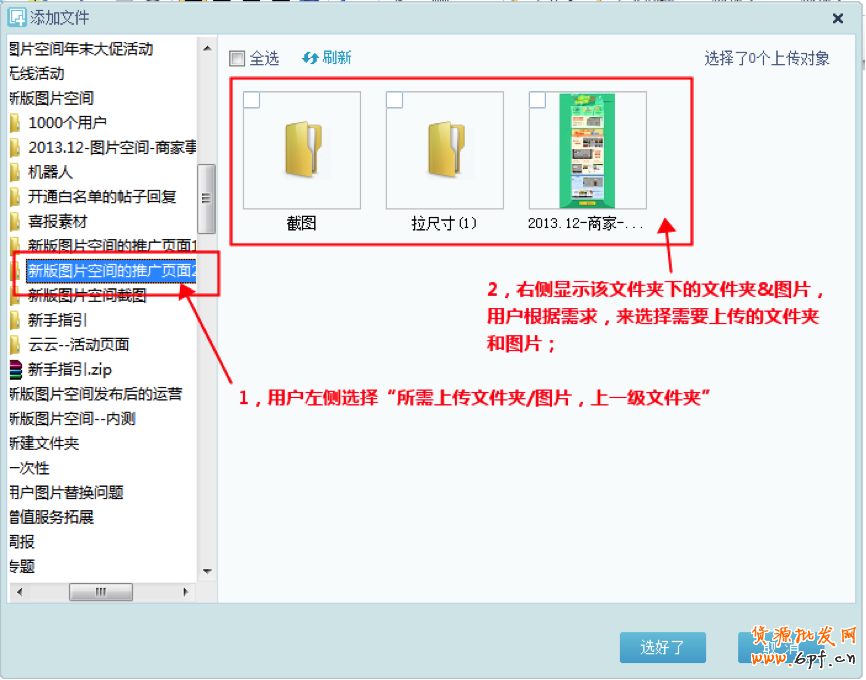The width and height of the screenshot is (866, 680).
Task: Select 新版图片空间的推广页面2 in the tree
Action: (x=111, y=271)
